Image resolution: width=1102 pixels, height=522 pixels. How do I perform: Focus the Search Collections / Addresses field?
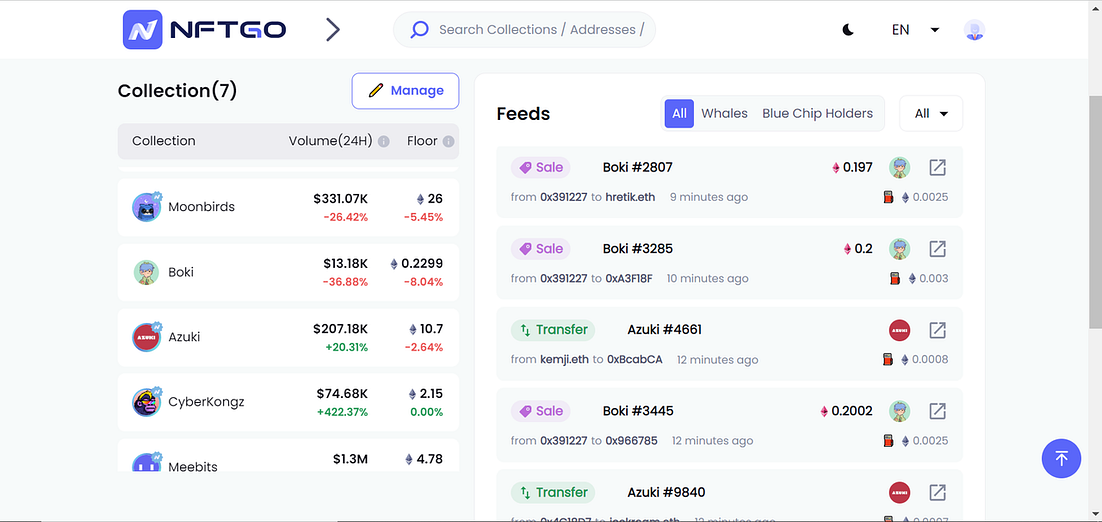pos(524,30)
